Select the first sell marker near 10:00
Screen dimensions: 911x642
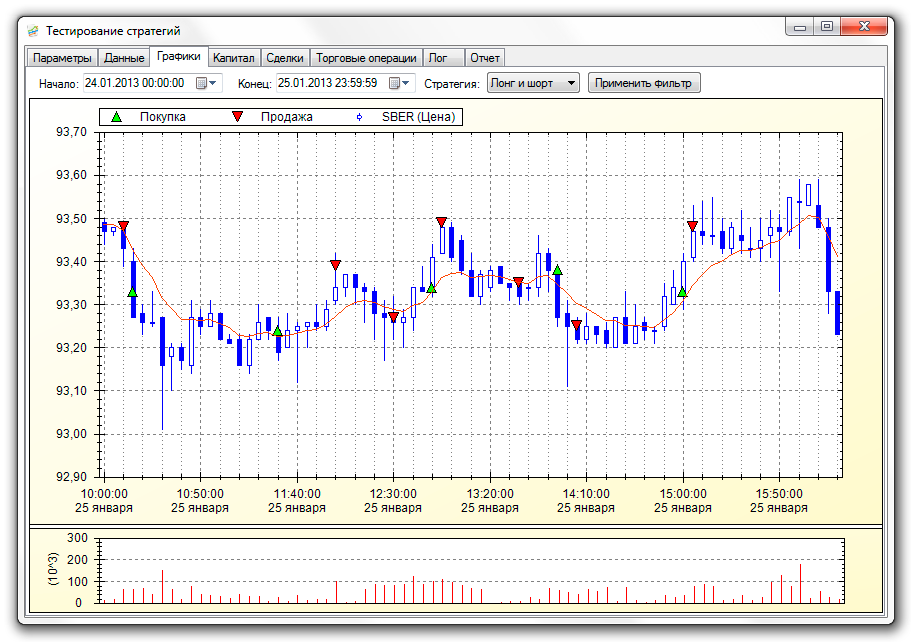click(123, 226)
